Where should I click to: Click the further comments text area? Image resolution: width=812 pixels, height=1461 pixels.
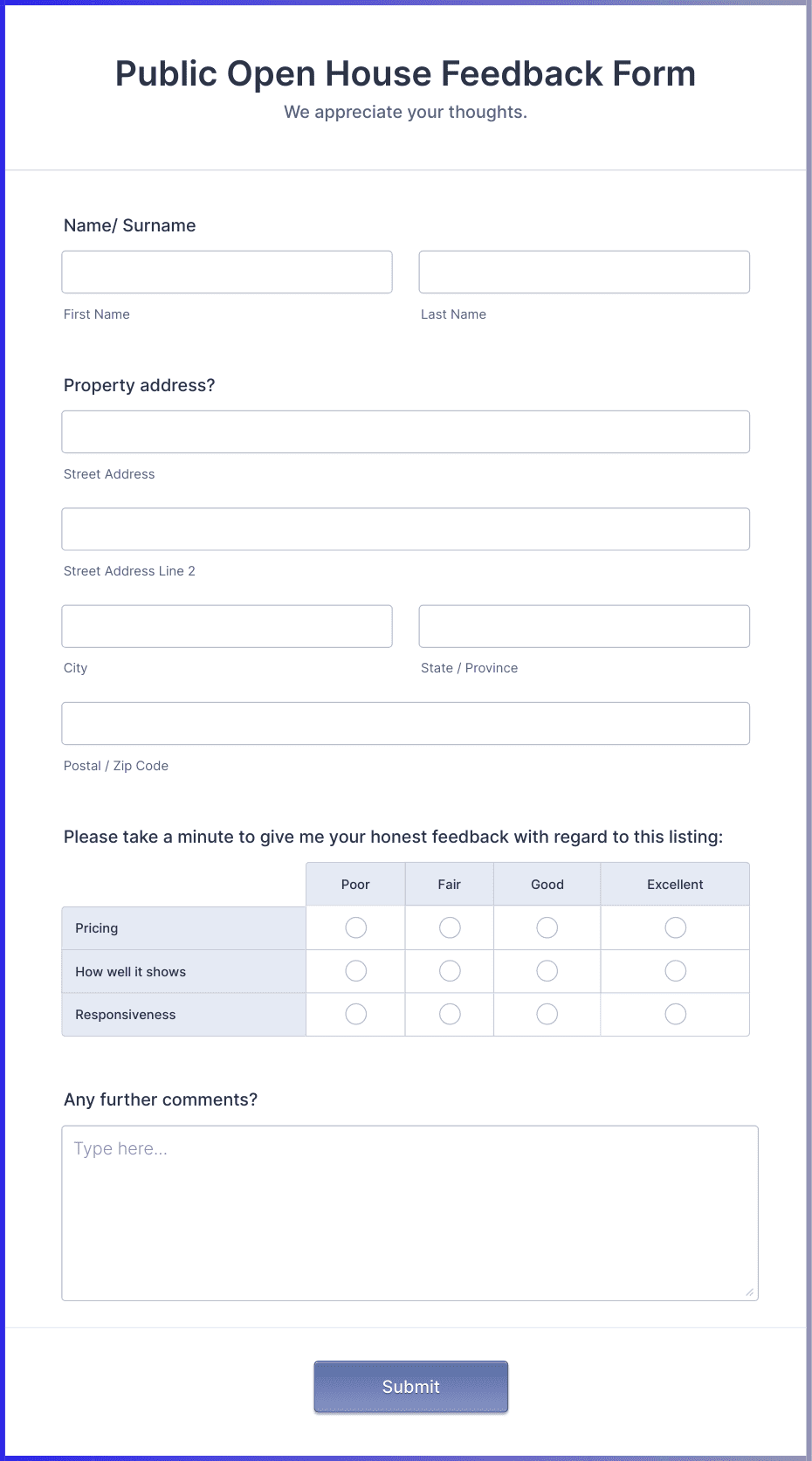click(409, 1213)
